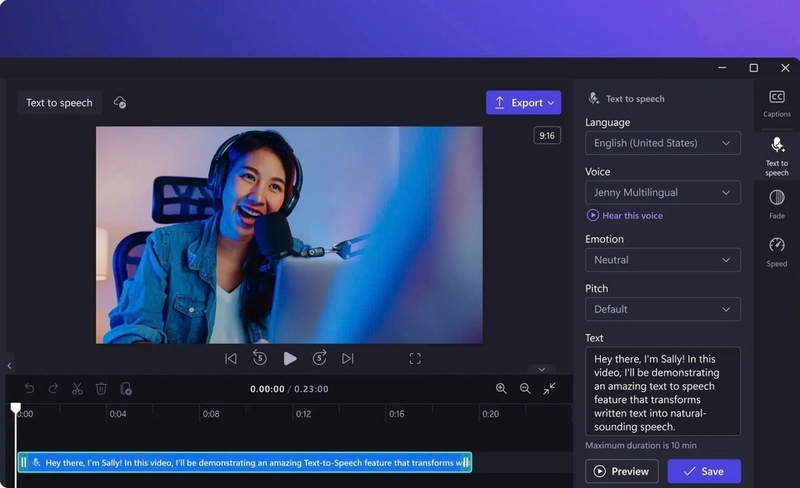Viewport: 800px width, 488px height.
Task: Maximize the application window
Action: [754, 68]
